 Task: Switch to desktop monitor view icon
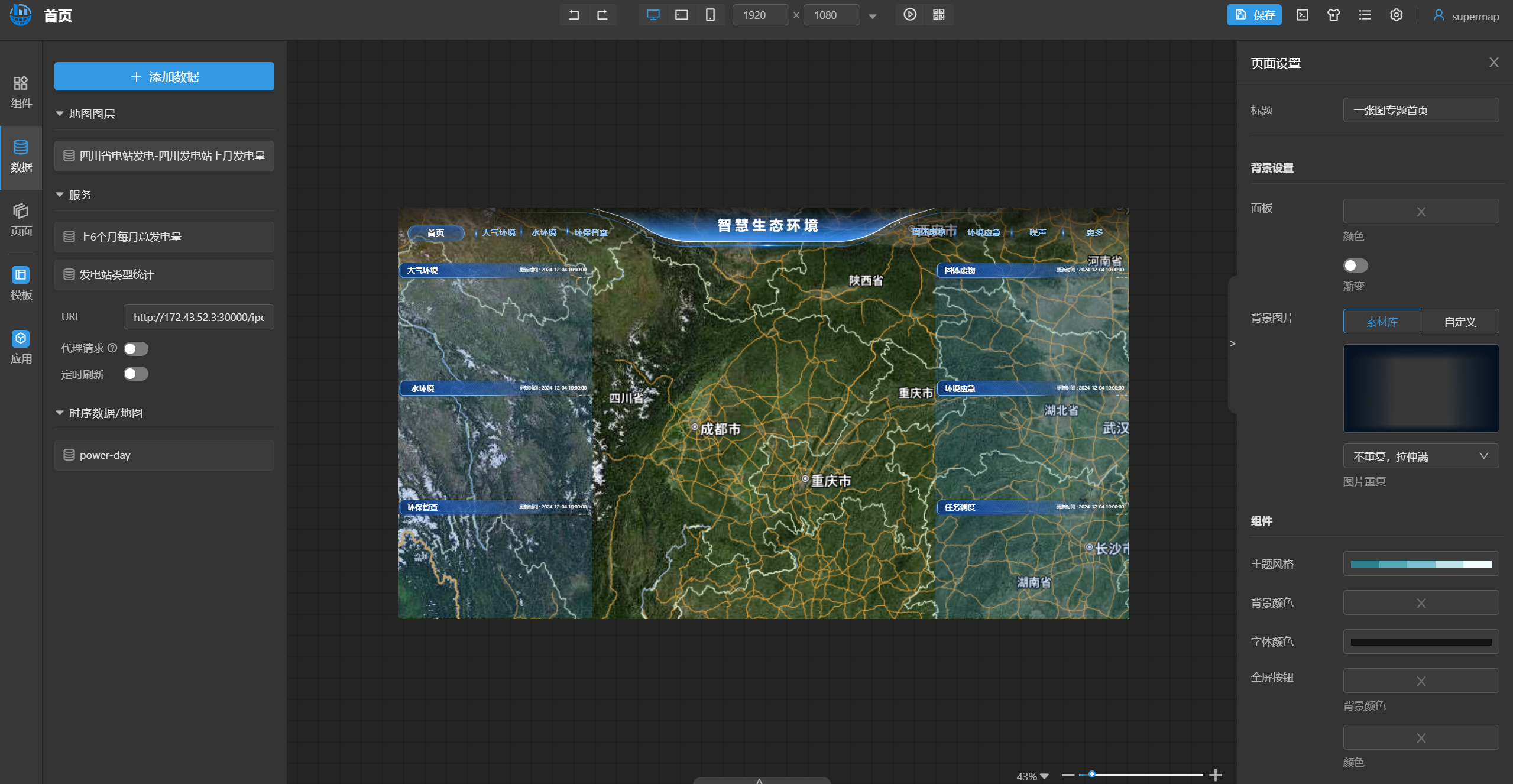coord(653,15)
